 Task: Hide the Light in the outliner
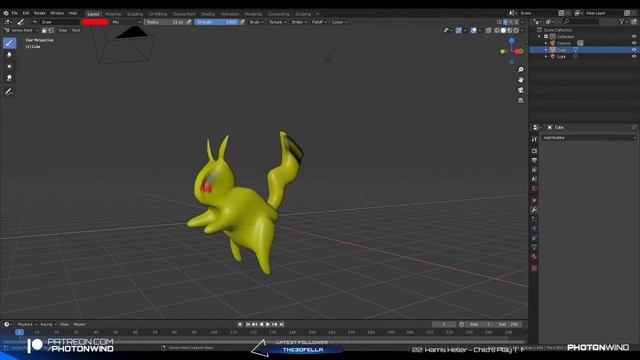[634, 56]
